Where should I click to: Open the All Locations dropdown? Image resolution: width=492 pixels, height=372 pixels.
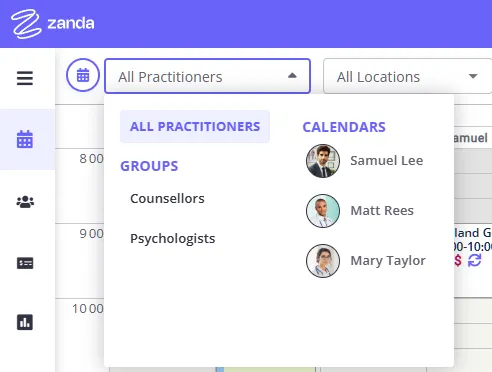(x=407, y=76)
